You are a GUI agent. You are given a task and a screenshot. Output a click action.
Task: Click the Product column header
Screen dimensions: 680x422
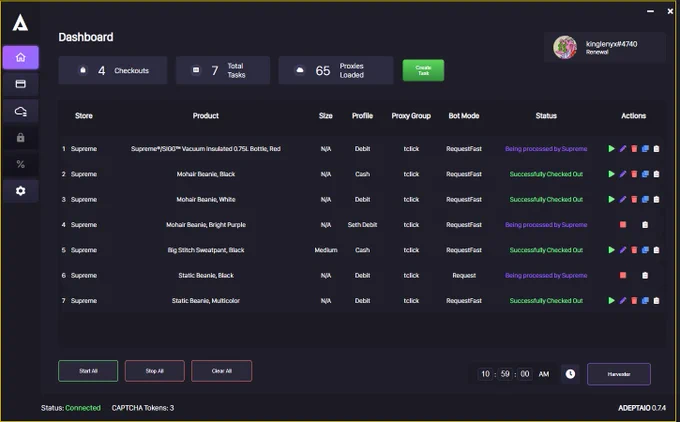tap(206, 116)
